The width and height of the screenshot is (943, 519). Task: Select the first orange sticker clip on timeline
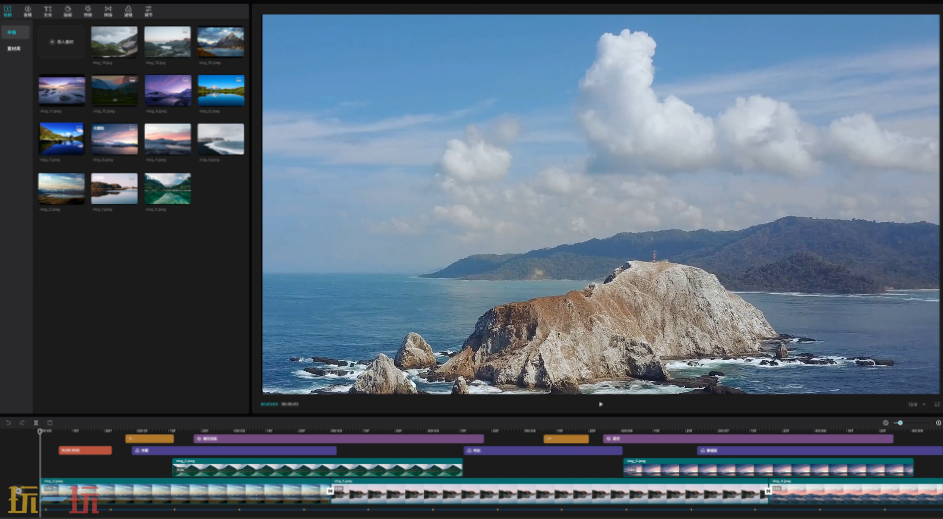tap(150, 439)
